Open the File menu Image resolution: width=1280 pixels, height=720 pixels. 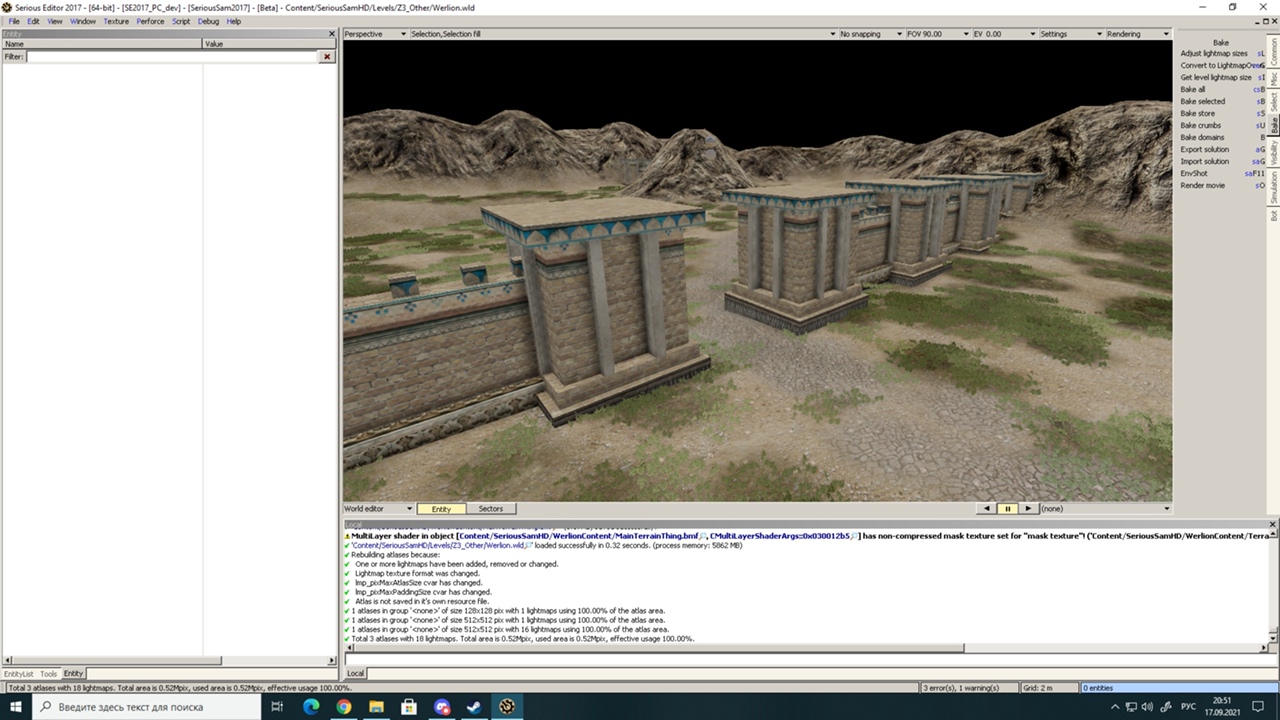point(14,21)
